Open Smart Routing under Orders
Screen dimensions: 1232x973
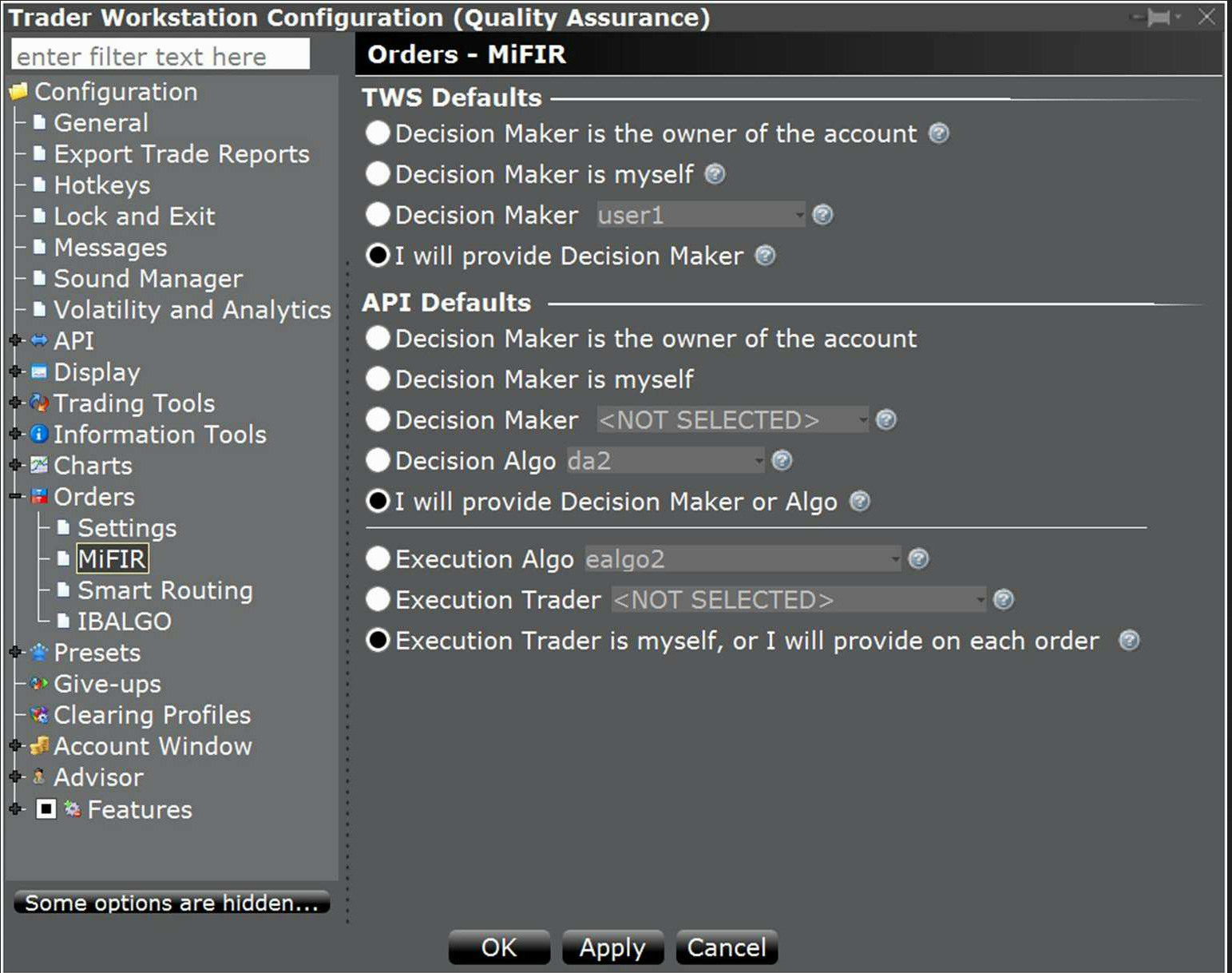pos(164,590)
